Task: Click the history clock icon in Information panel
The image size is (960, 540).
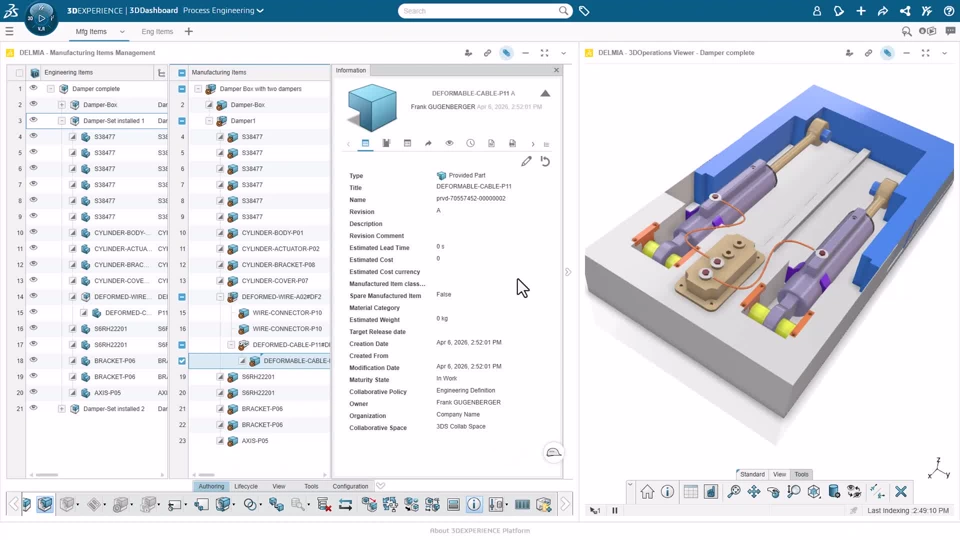Action: [x=470, y=143]
